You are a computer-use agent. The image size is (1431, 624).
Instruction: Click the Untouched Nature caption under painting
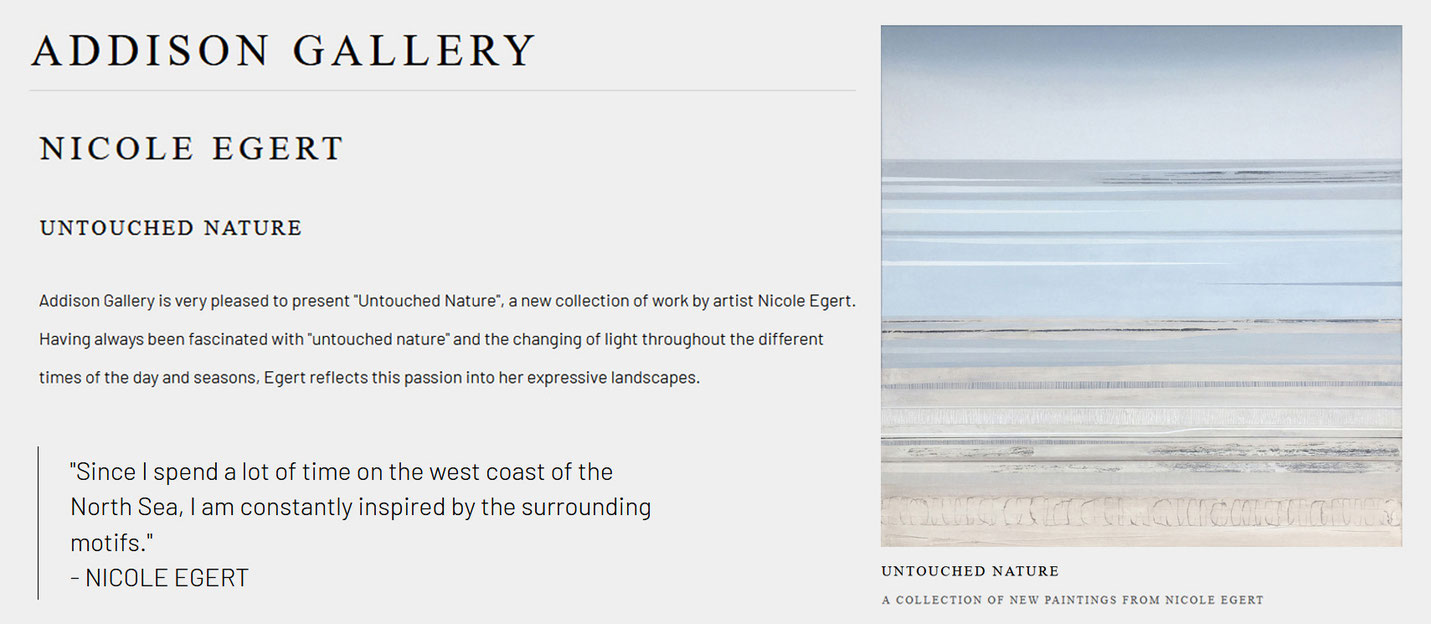click(x=970, y=571)
